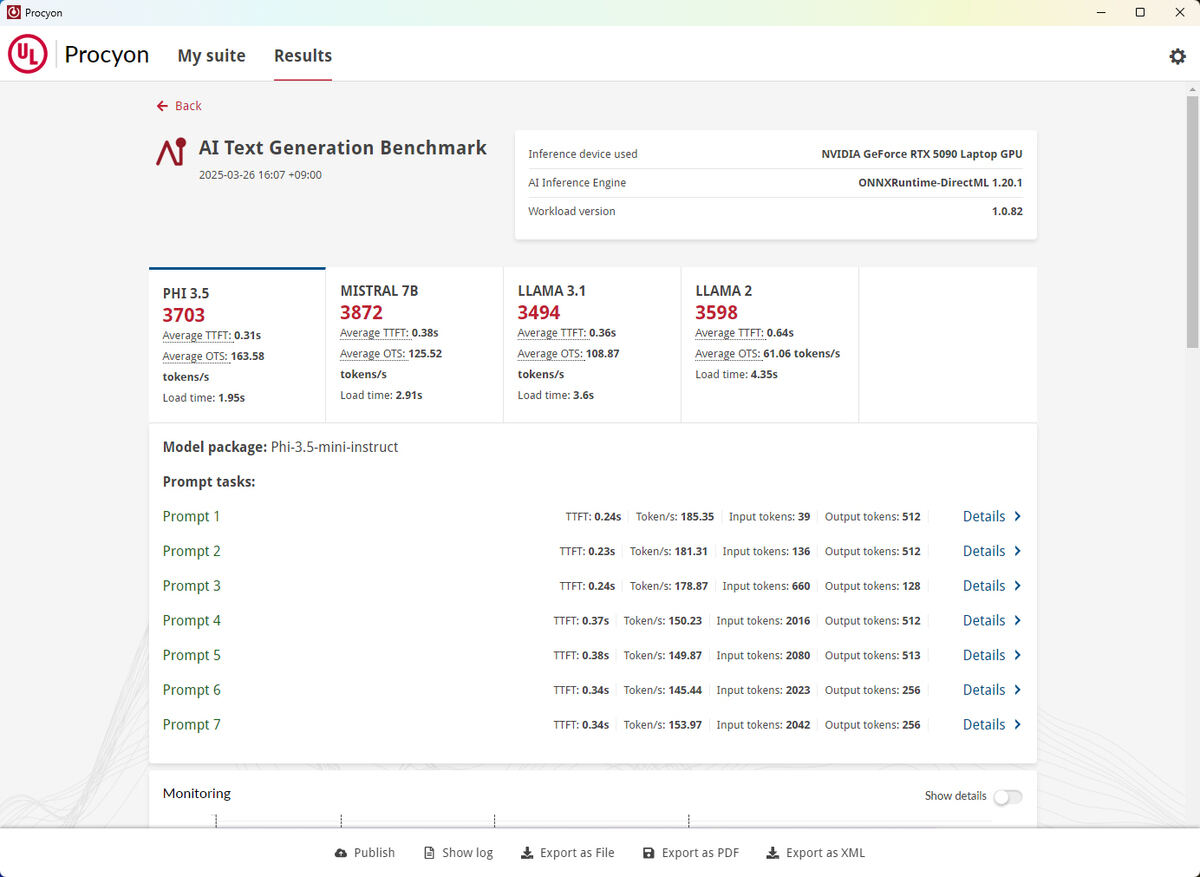
Task: Click the back arrow icon
Action: pyautogui.click(x=162, y=106)
